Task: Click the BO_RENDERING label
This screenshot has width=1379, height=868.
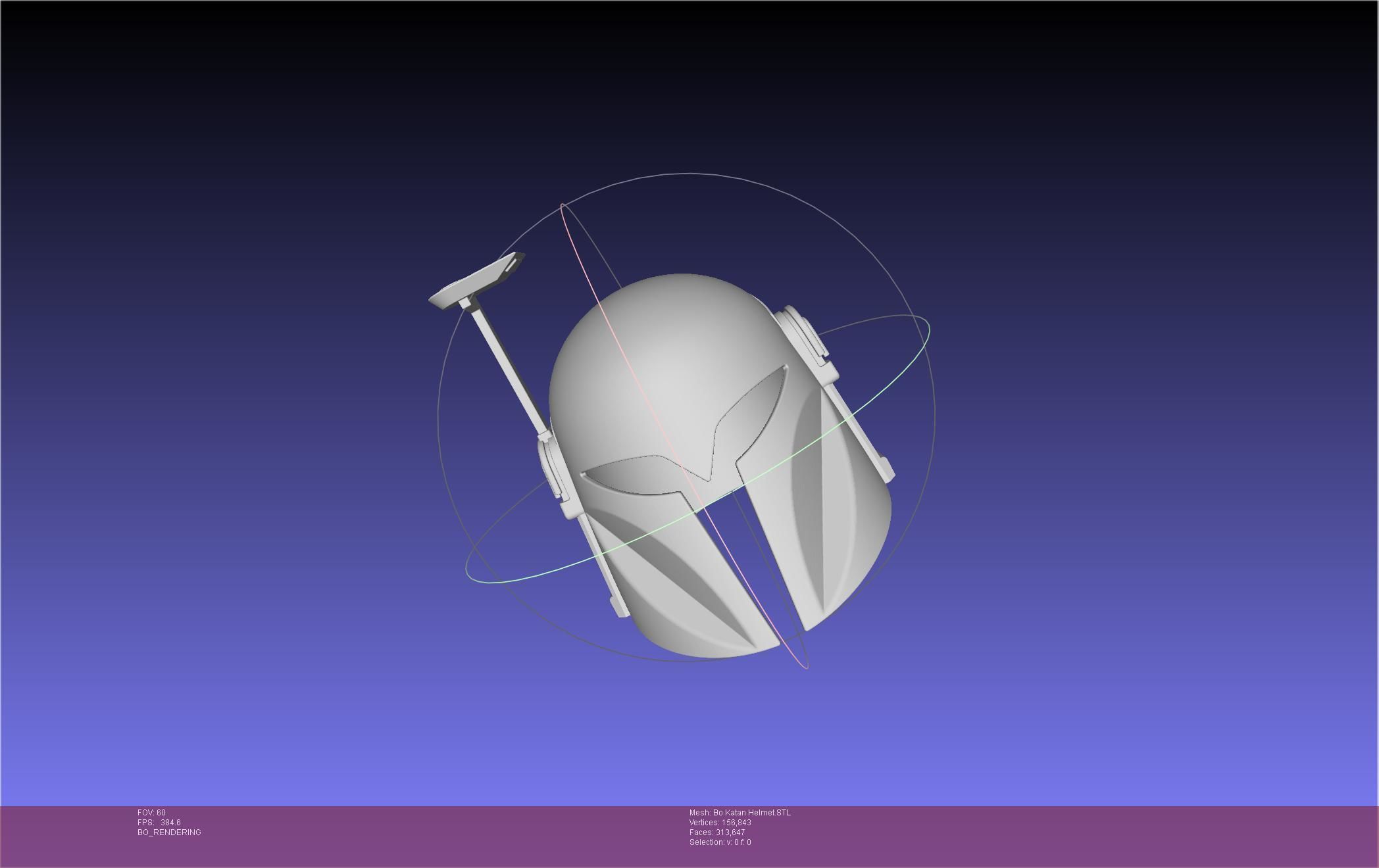Action: [x=169, y=832]
